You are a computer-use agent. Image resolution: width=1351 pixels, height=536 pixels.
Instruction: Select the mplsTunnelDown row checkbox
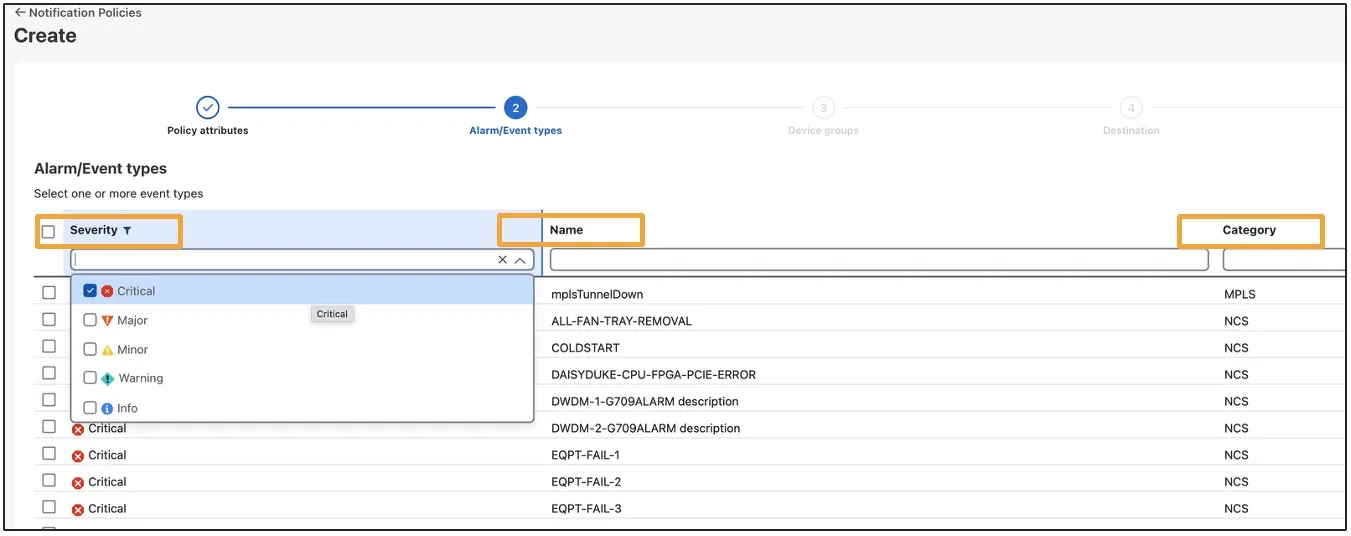[49, 292]
